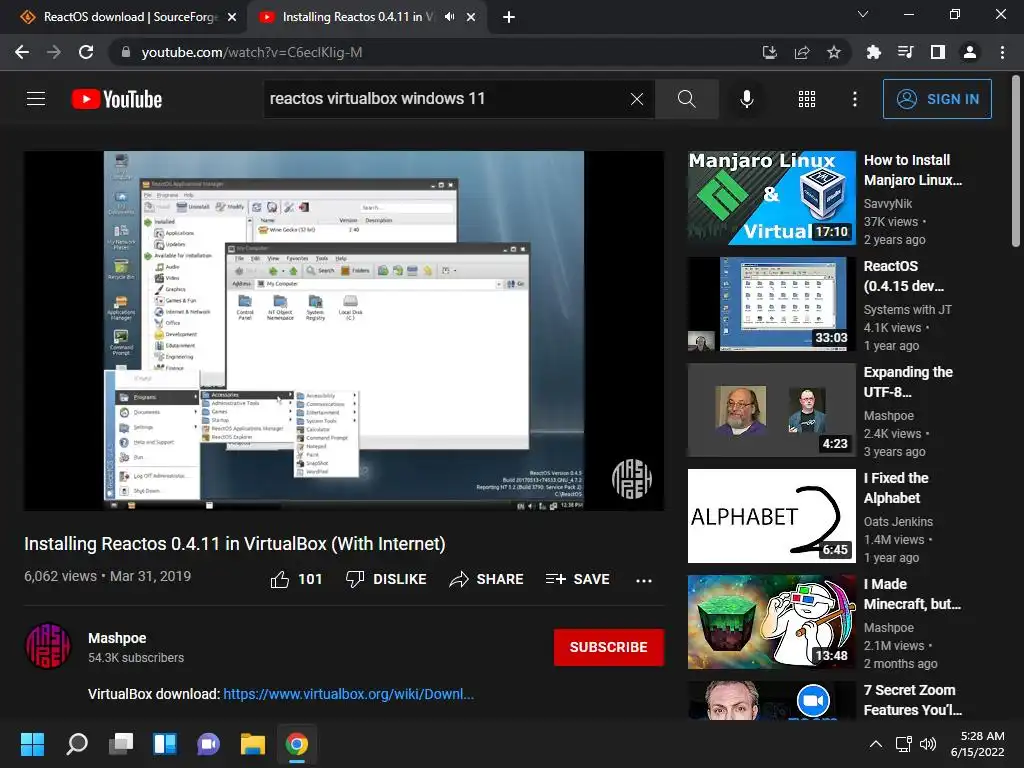This screenshot has width=1024, height=768.
Task: Open the ReactOS 0.4.15 dev thumbnail
Action: (772, 304)
